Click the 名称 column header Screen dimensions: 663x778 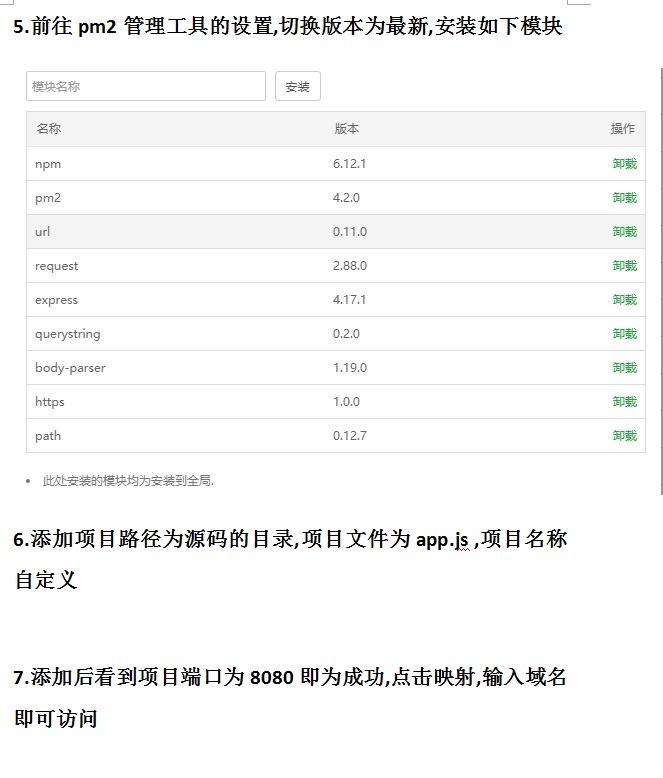coord(48,129)
